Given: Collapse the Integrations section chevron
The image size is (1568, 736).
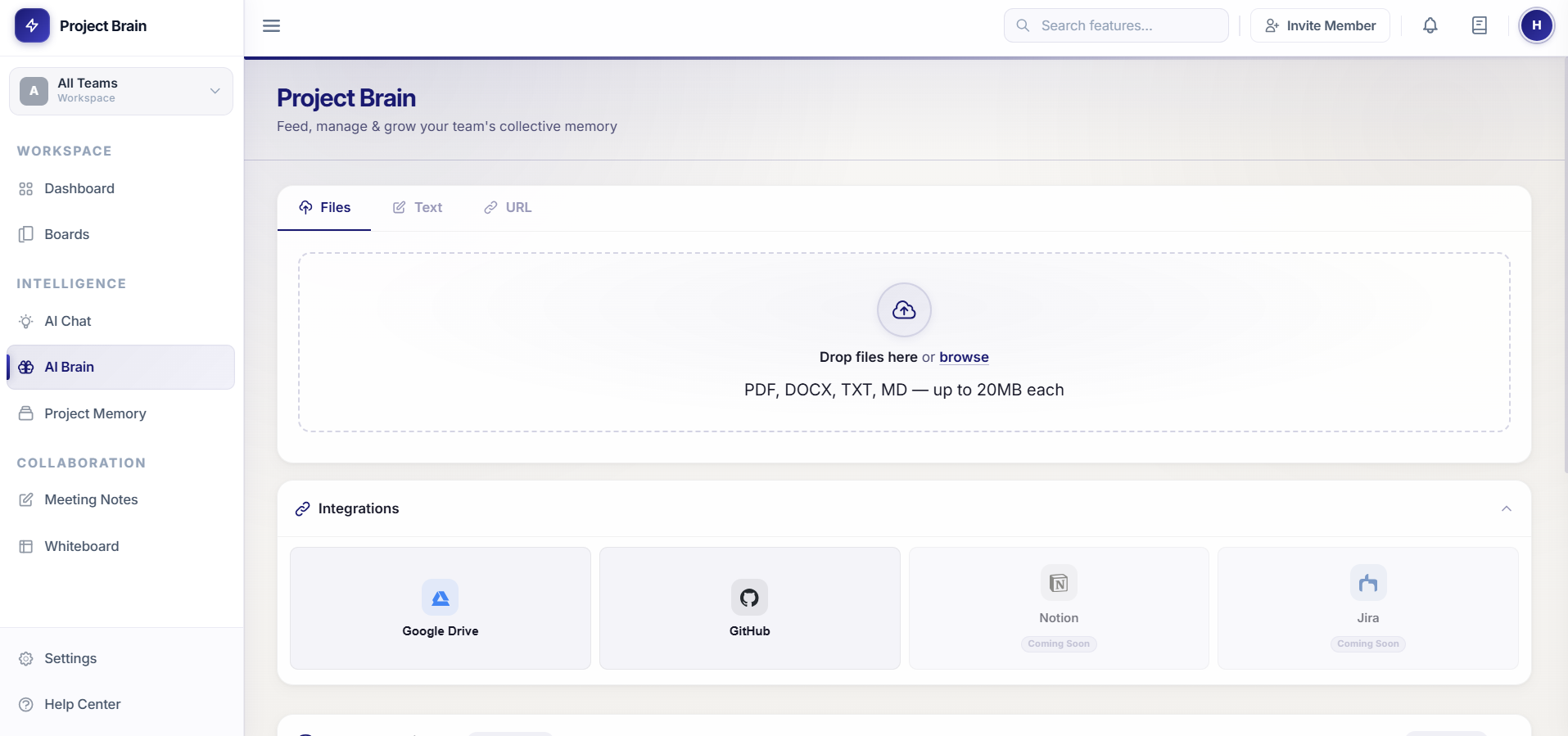Looking at the screenshot, I should 1506,508.
